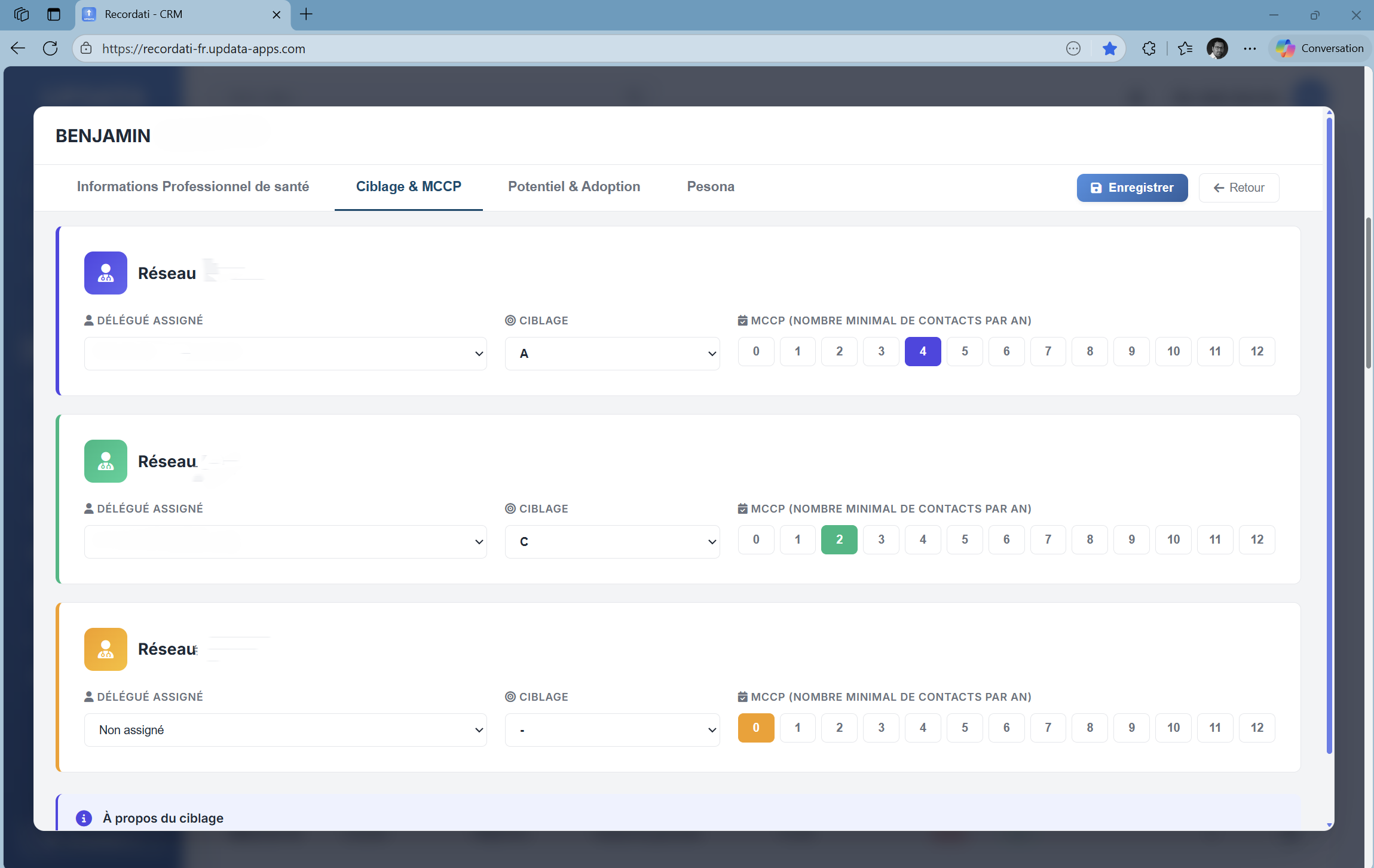Switch to the Potentiel & Adoption tab
This screenshot has width=1374, height=868.
(573, 186)
